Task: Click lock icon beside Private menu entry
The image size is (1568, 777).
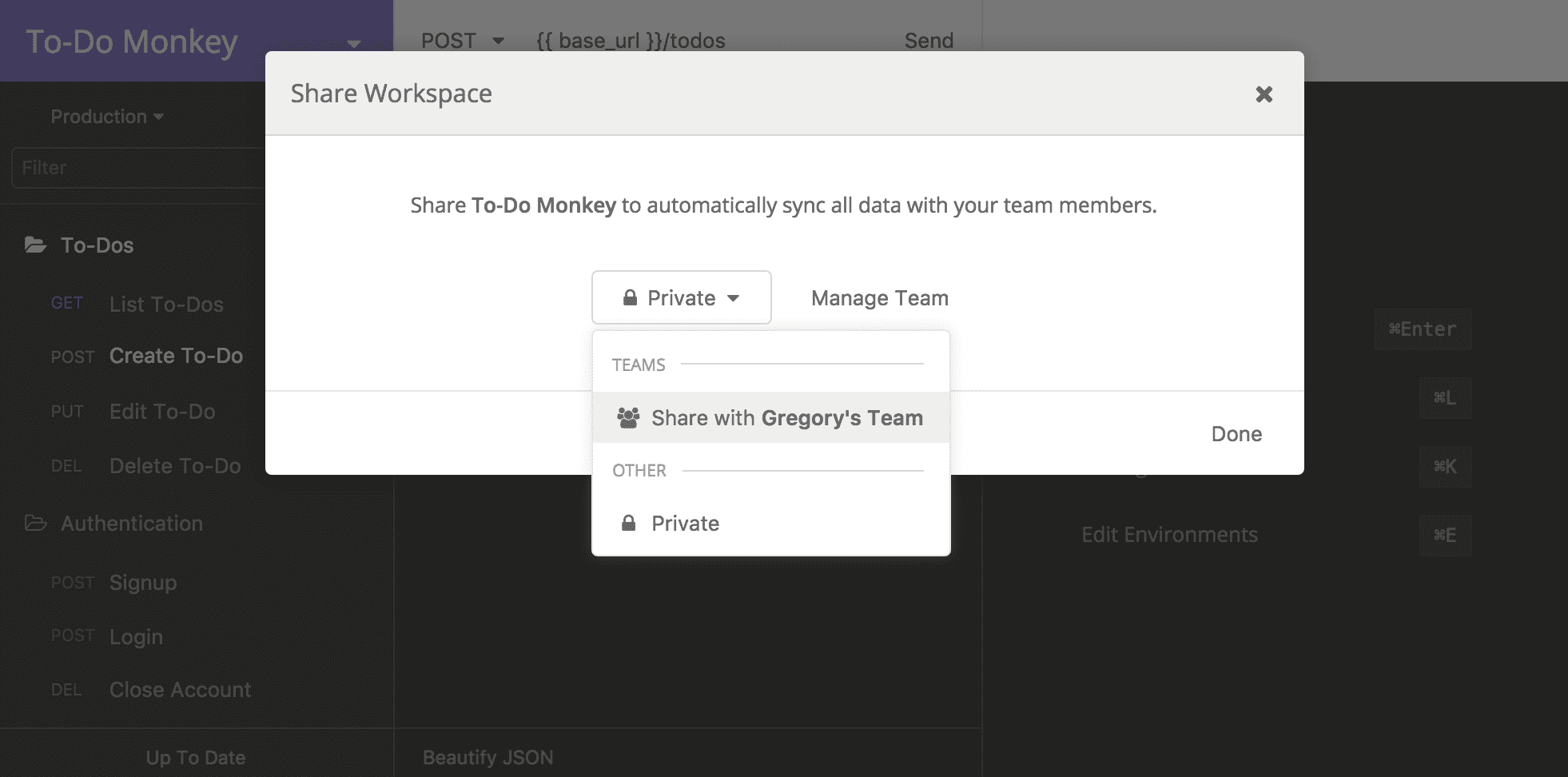Action: click(x=629, y=524)
